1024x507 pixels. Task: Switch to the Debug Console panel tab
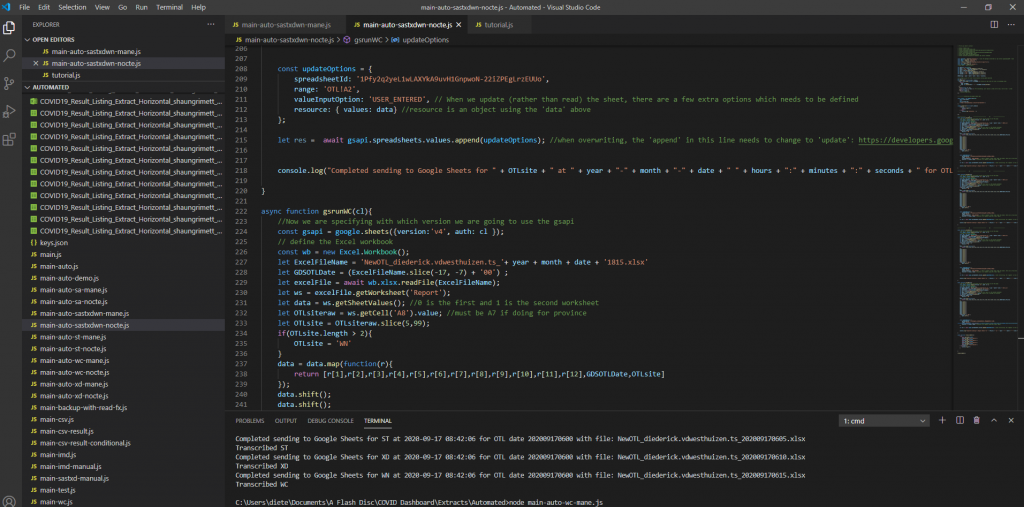[x=329, y=421]
